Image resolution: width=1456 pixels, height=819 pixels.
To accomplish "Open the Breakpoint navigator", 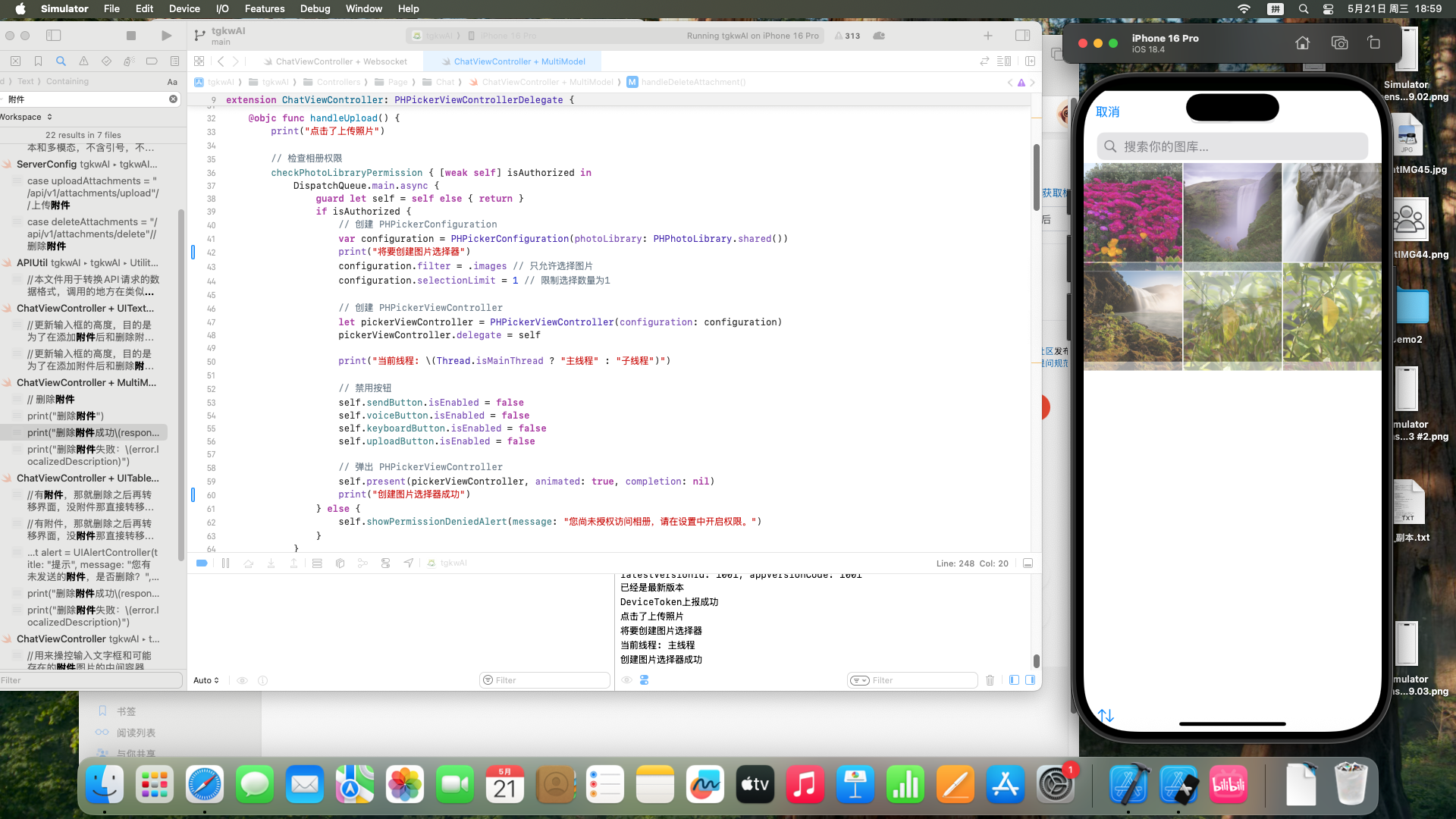I will [x=152, y=61].
